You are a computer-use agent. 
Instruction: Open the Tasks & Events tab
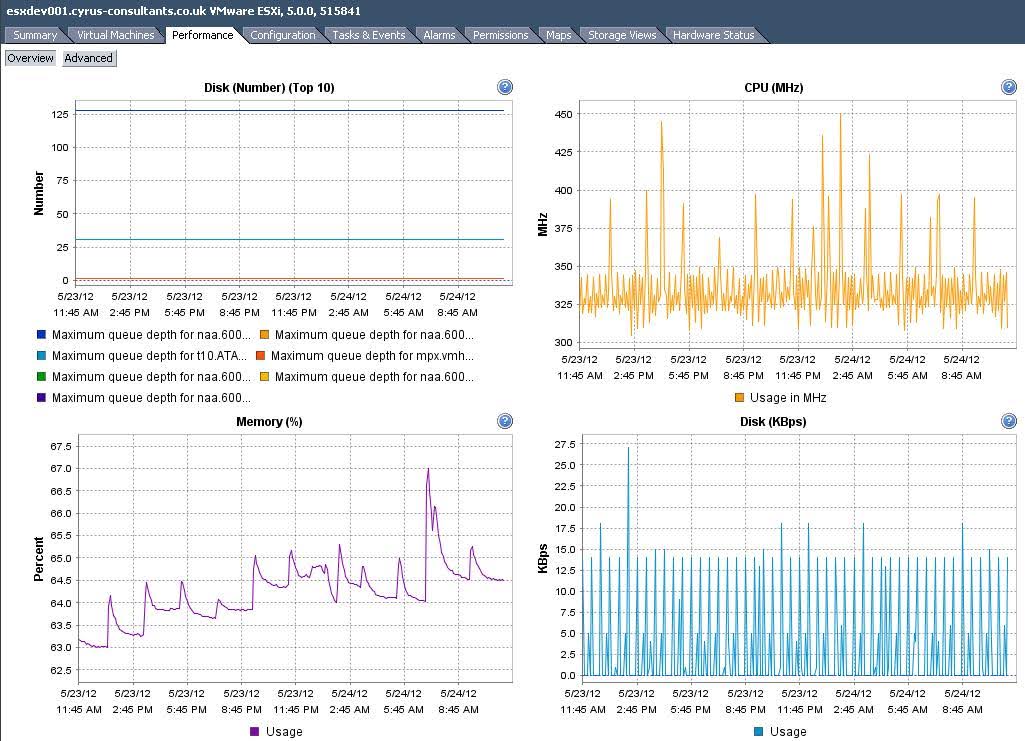point(369,35)
